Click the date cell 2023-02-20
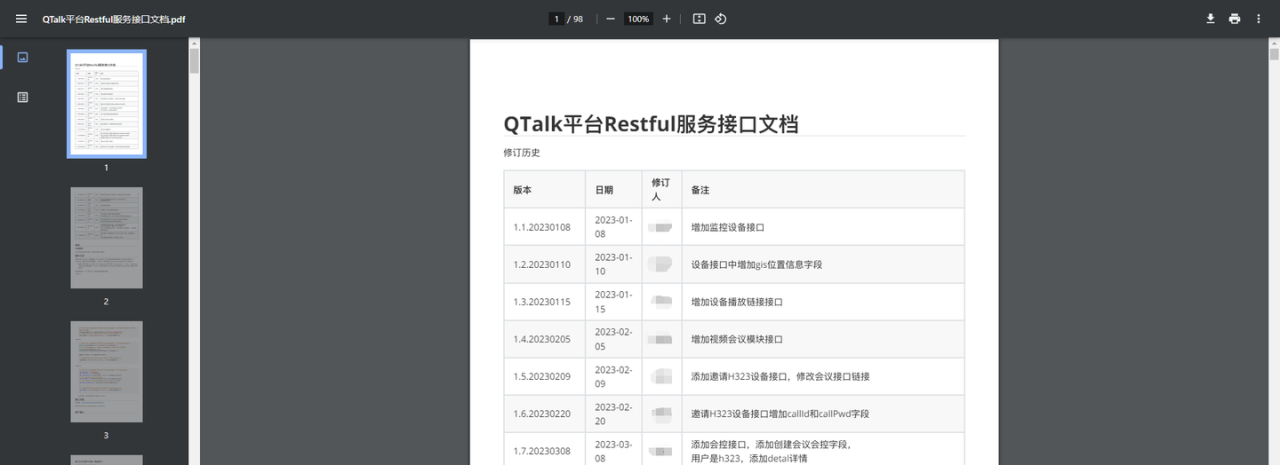This screenshot has height=465, width=1280. tap(613, 413)
